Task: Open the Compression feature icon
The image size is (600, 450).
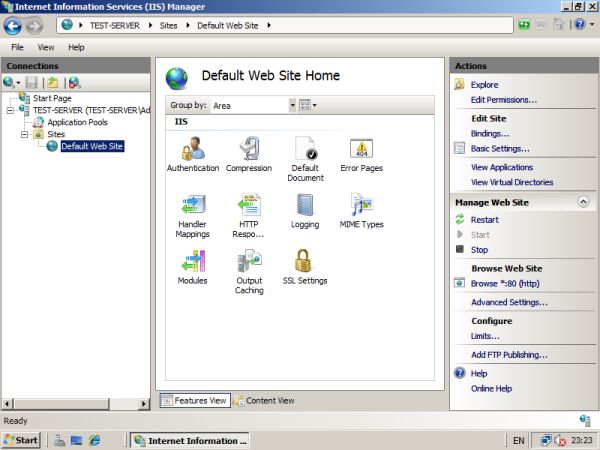Action: (x=249, y=155)
